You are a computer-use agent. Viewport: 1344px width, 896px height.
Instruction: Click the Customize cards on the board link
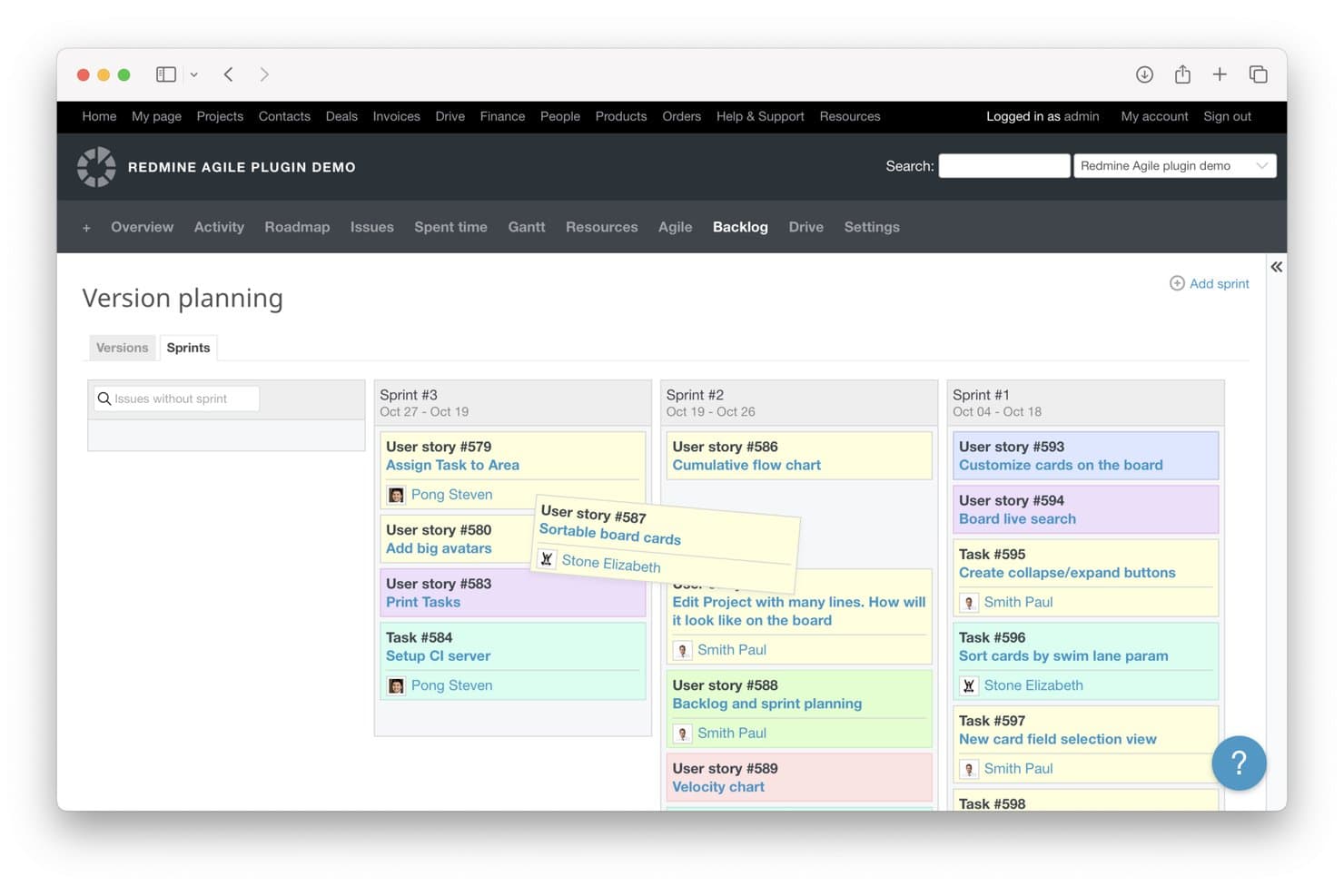(x=1061, y=465)
